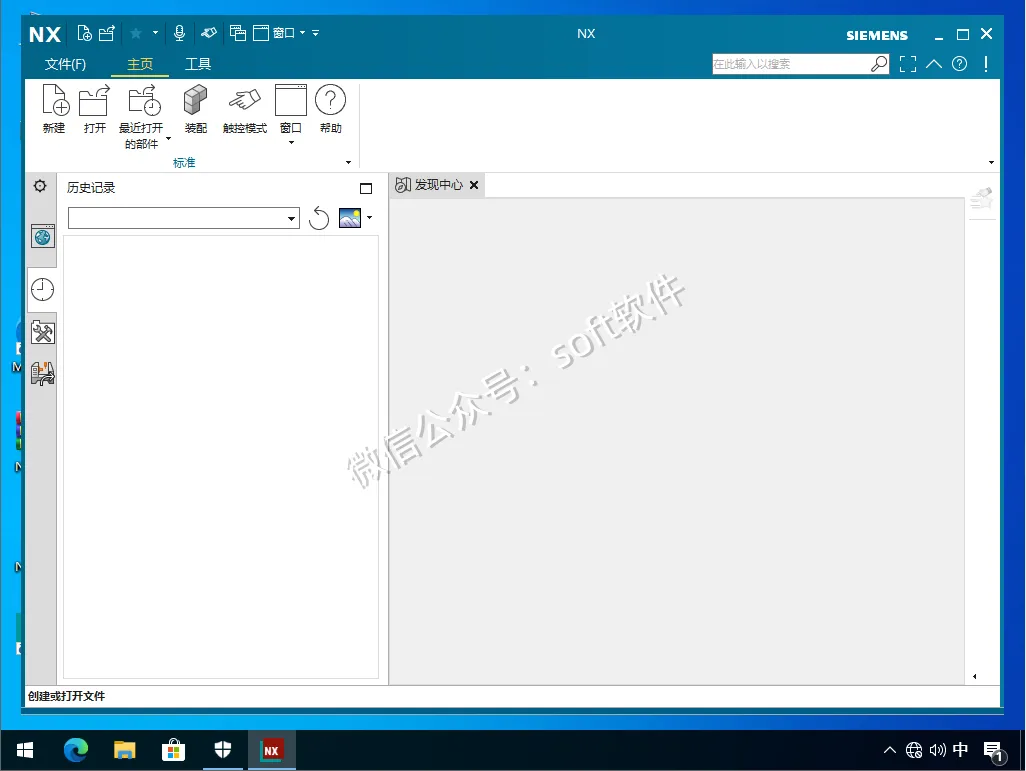The image size is (1026, 771).
Task: Click the history picture view icon
Action: (x=350, y=218)
